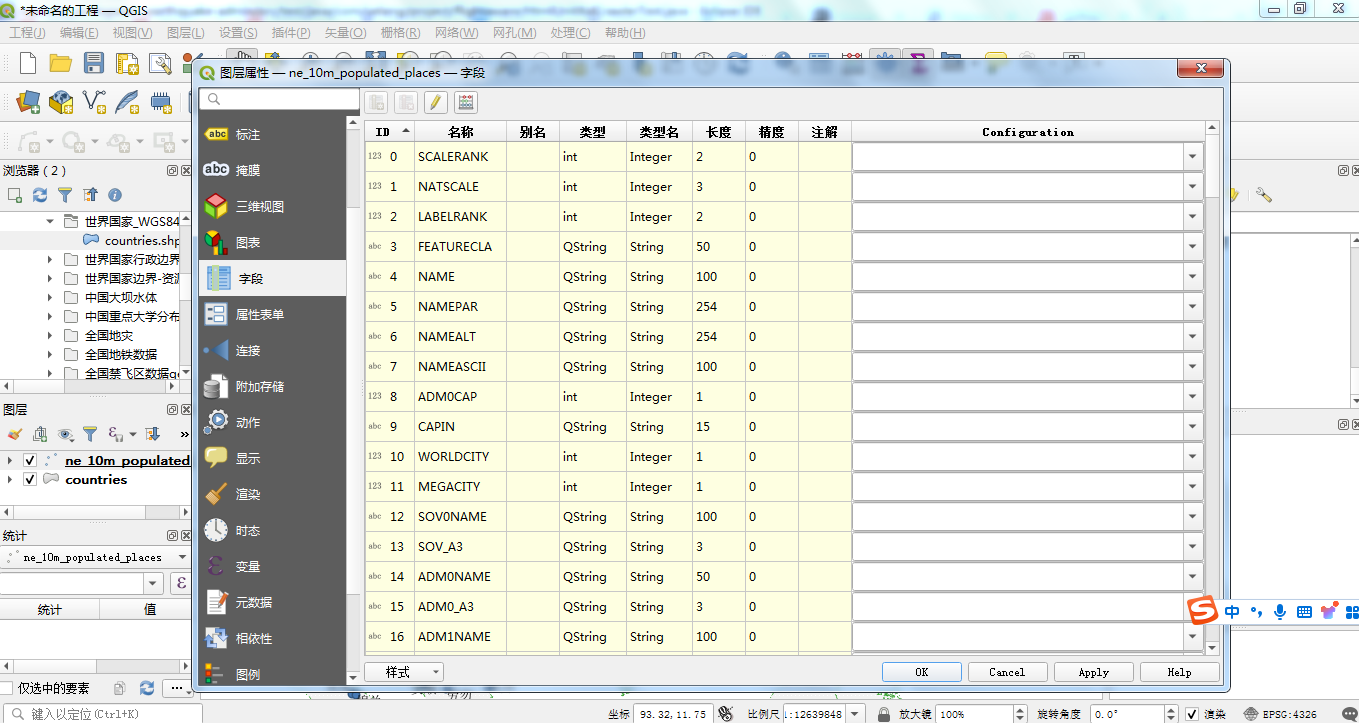Click the 变量 variables section

click(273, 566)
